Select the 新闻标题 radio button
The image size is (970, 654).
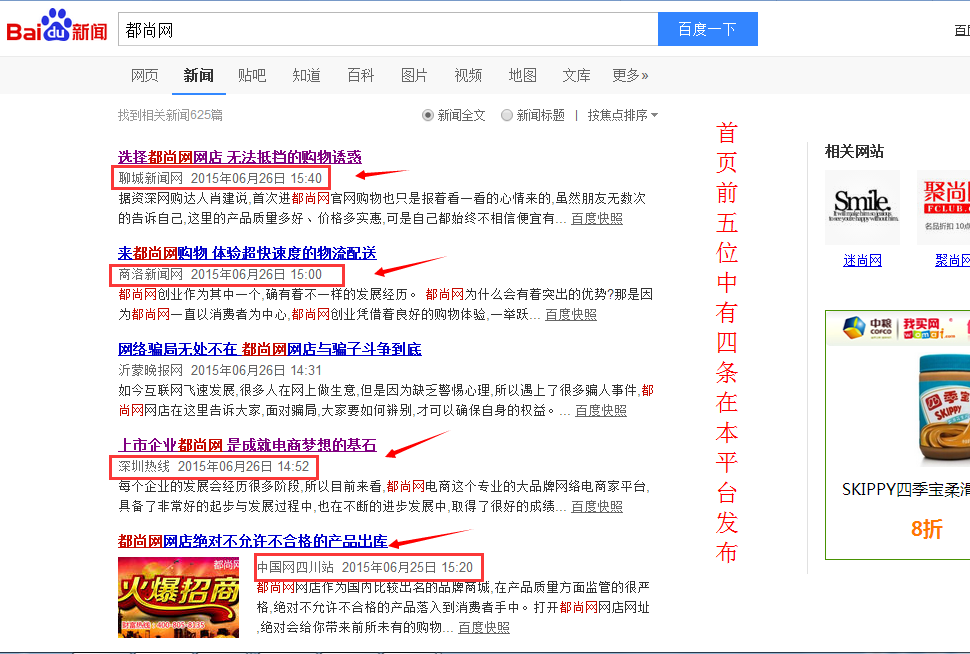coord(507,115)
